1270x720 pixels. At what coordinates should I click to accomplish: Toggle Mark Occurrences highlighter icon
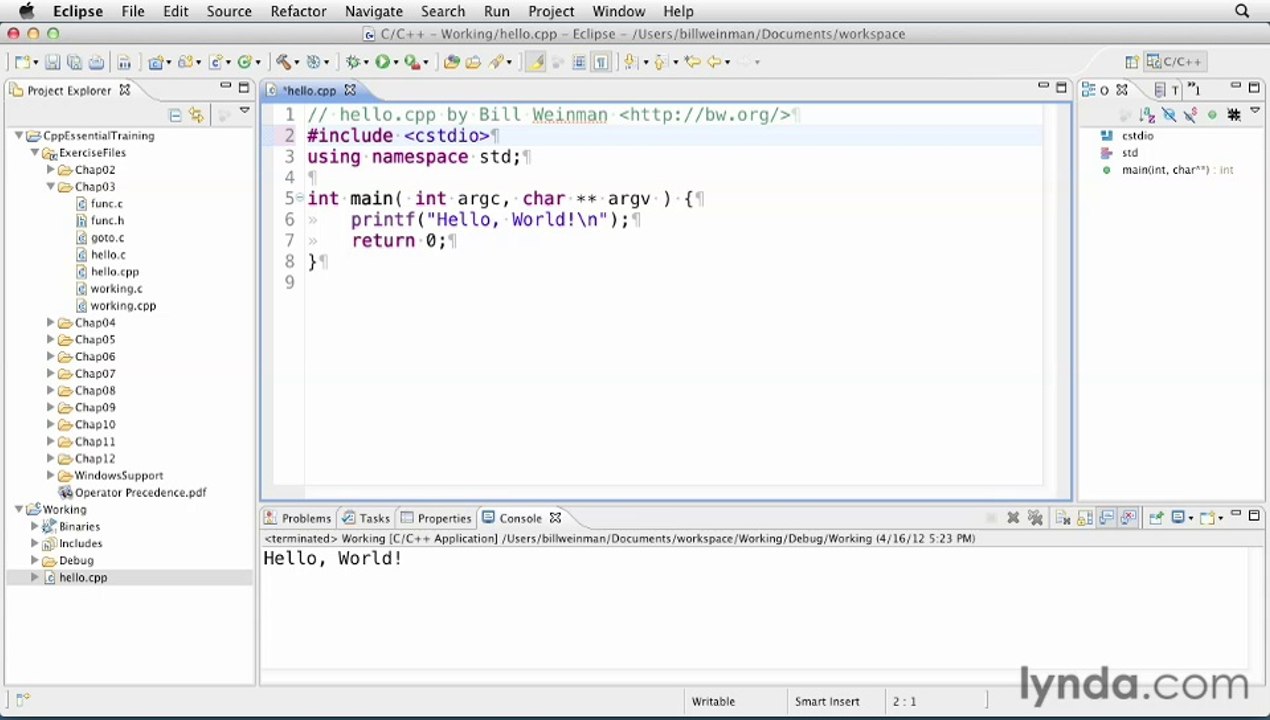click(536, 62)
